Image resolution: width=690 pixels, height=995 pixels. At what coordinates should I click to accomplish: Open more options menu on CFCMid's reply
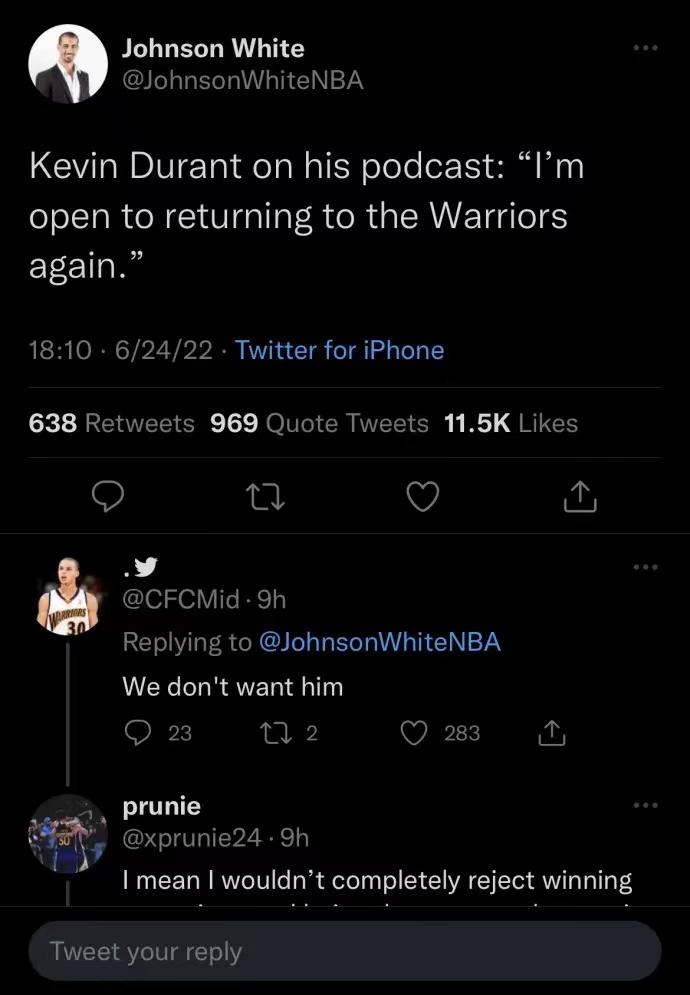(x=647, y=567)
